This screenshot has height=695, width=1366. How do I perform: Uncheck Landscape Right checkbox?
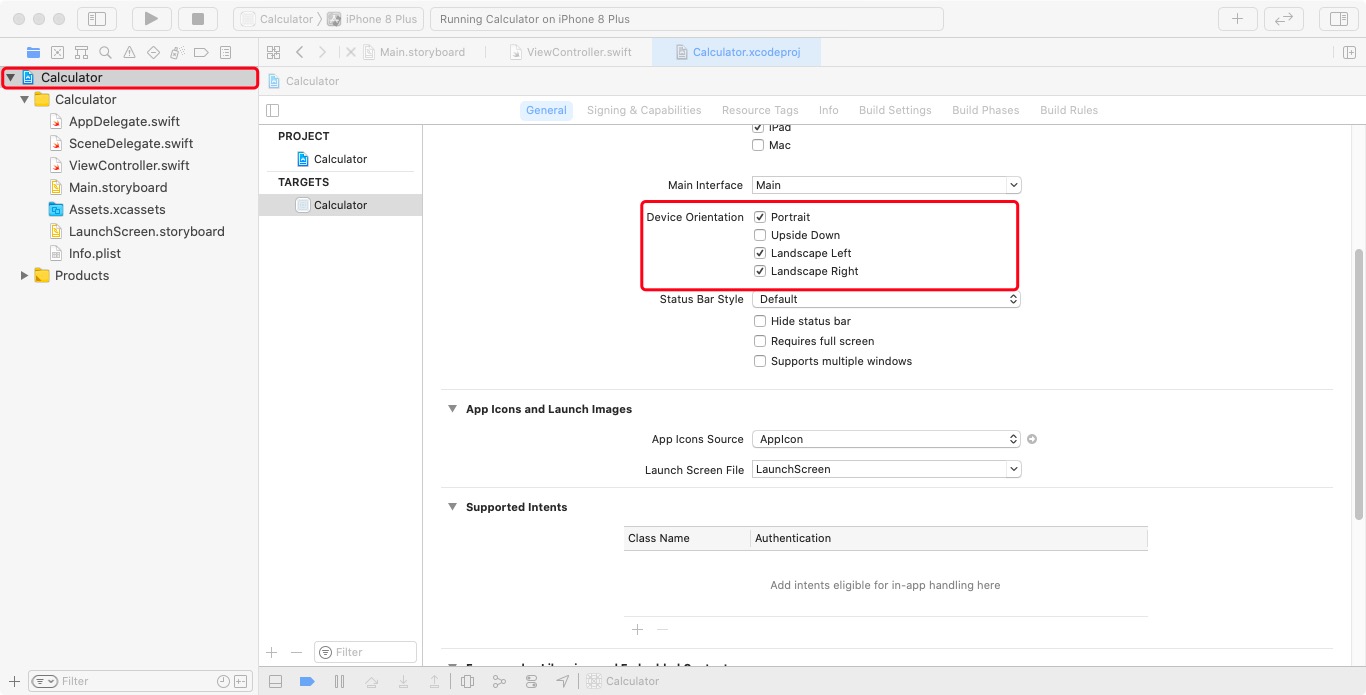760,271
